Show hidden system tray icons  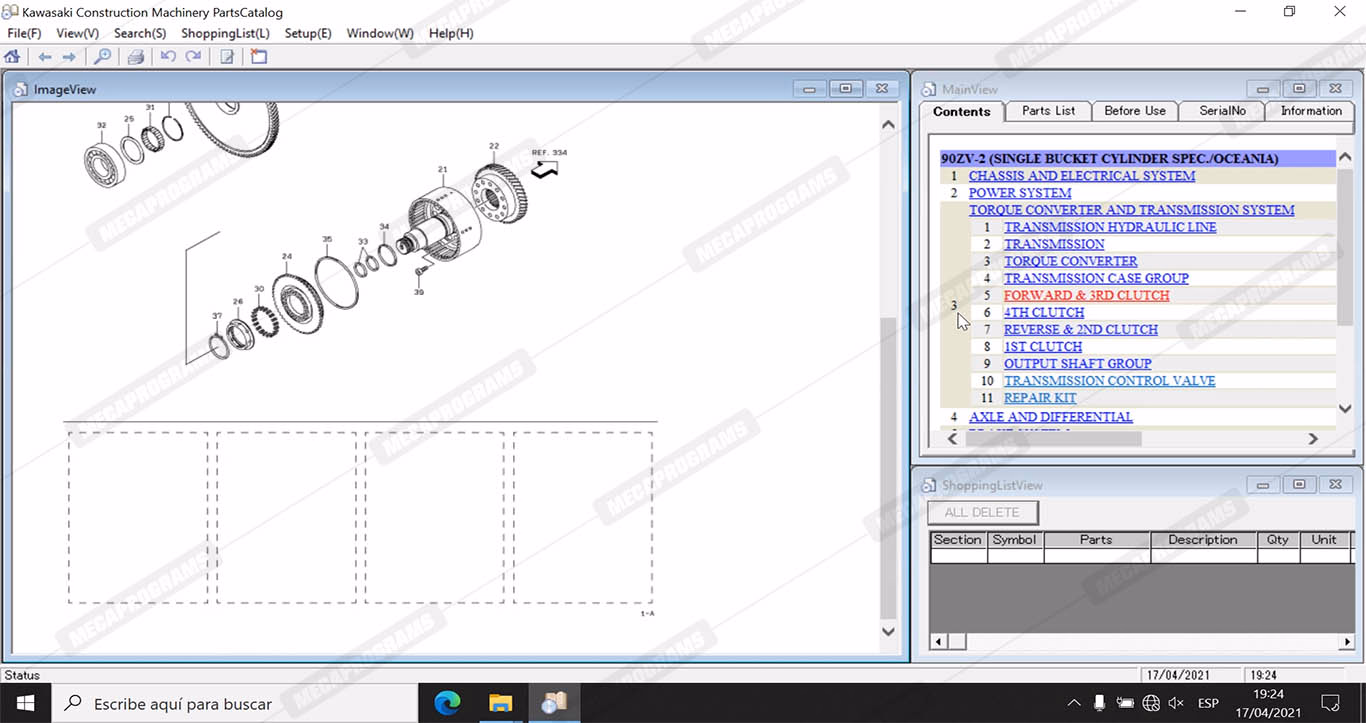coord(1074,703)
